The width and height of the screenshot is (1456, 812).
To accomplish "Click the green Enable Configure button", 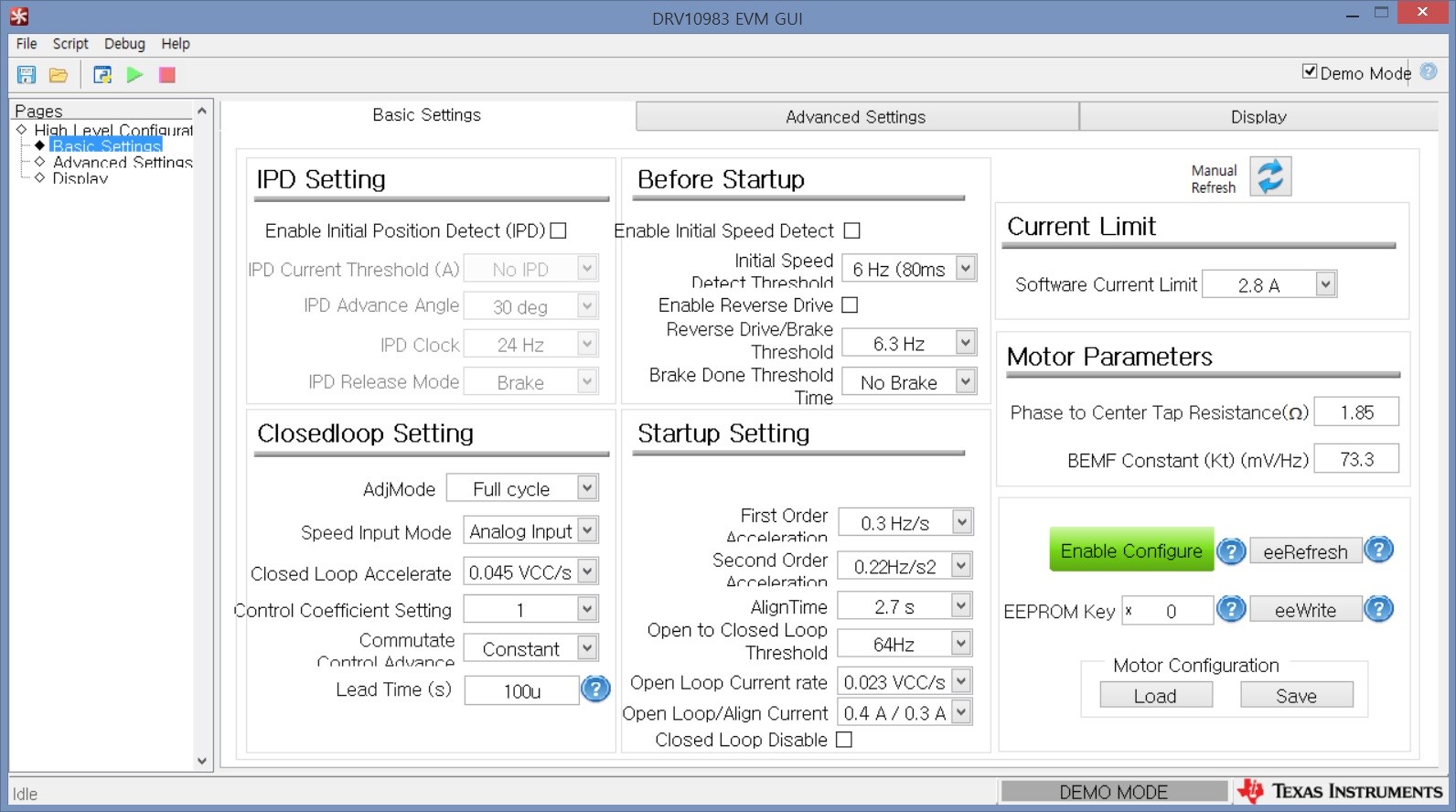I will pos(1131,550).
